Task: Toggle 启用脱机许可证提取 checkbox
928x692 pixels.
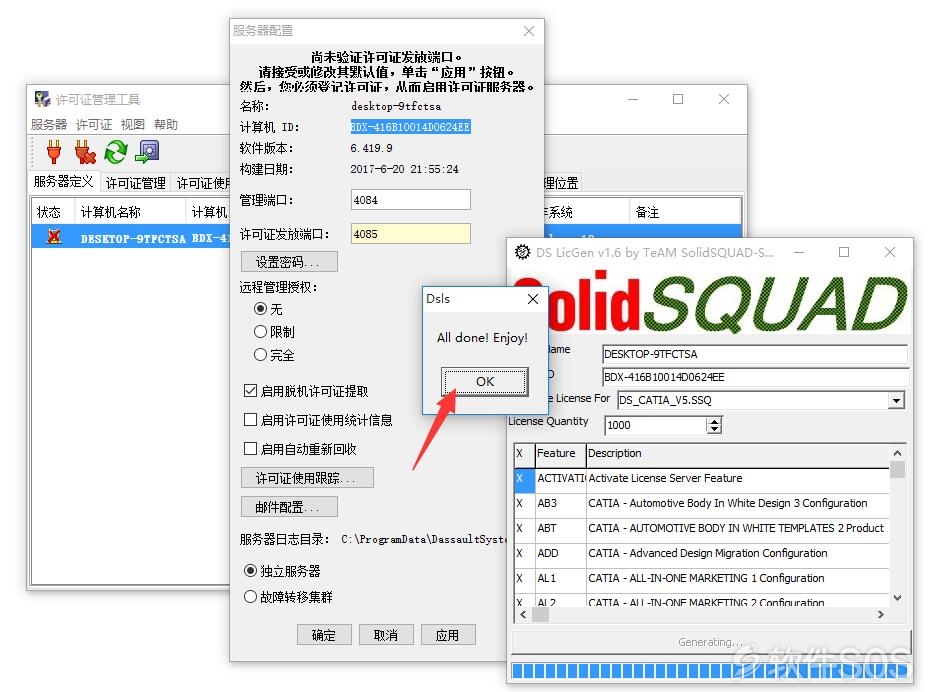Action: tap(250, 391)
